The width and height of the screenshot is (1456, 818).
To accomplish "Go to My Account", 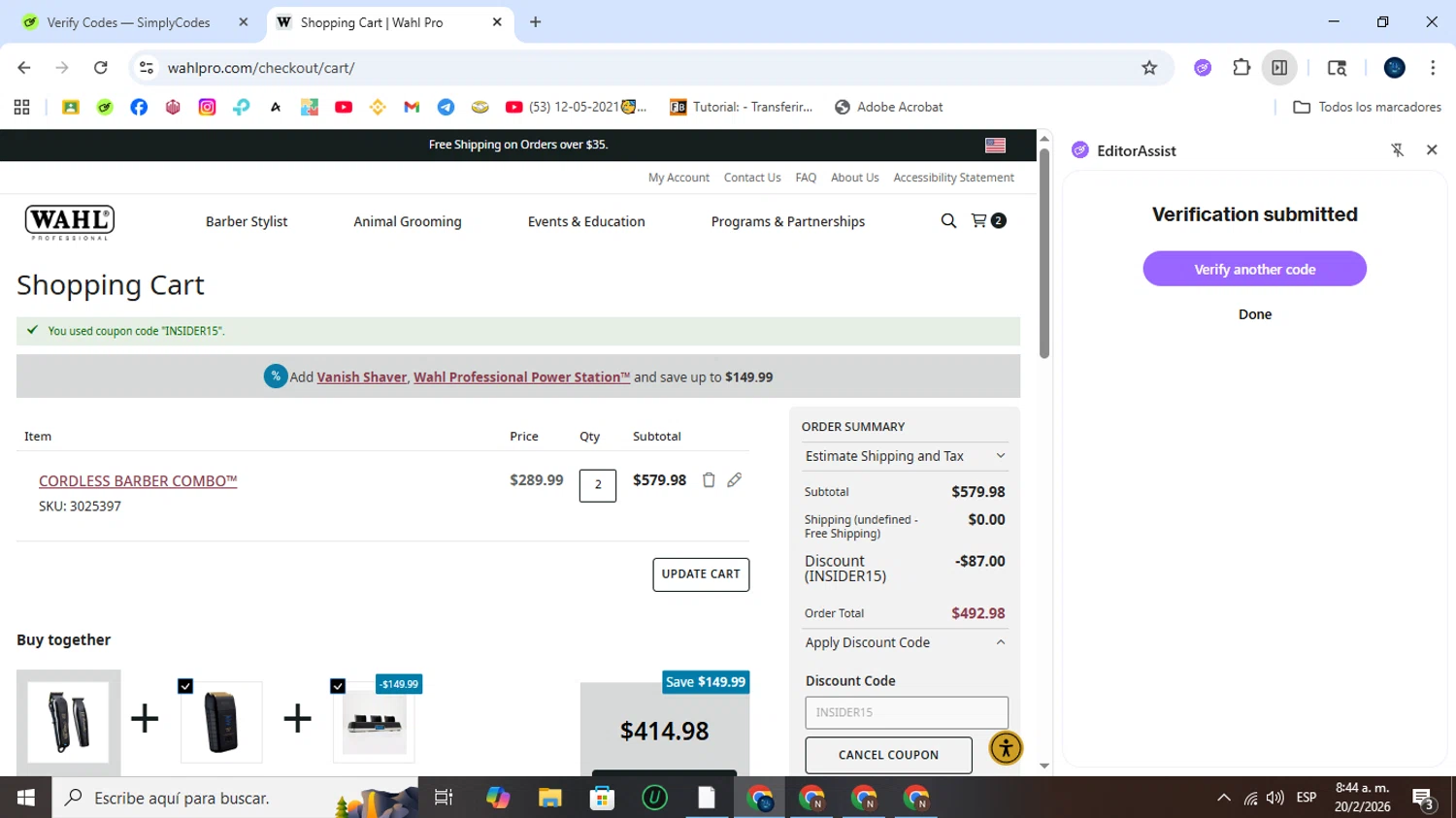I will [x=678, y=178].
